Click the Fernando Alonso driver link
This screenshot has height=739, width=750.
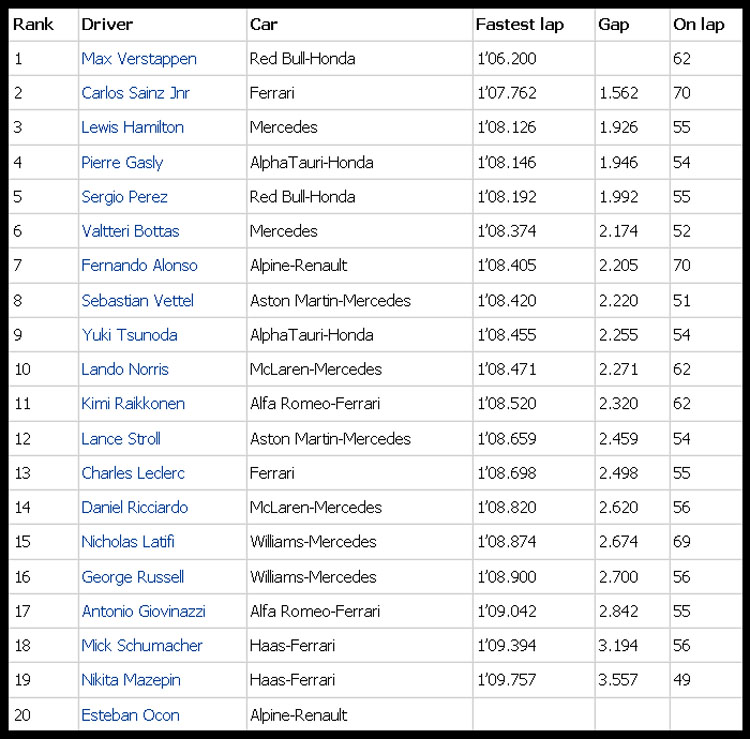139,265
